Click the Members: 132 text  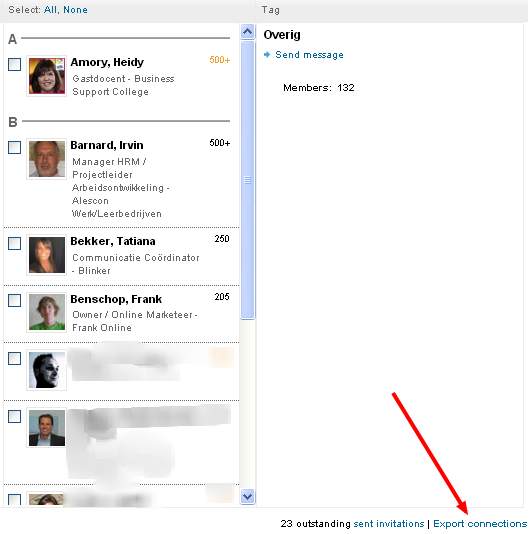coord(319,88)
